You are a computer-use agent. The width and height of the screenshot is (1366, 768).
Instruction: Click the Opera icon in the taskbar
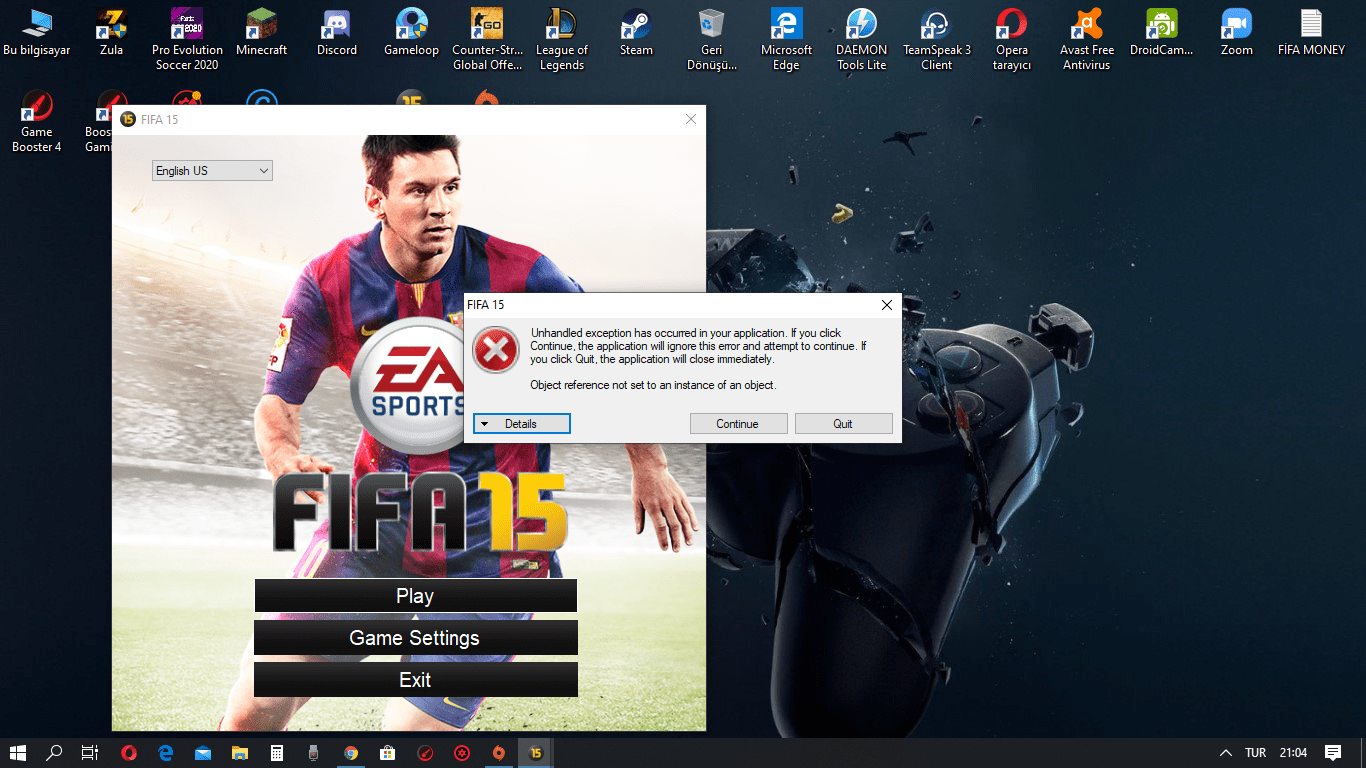[129, 753]
